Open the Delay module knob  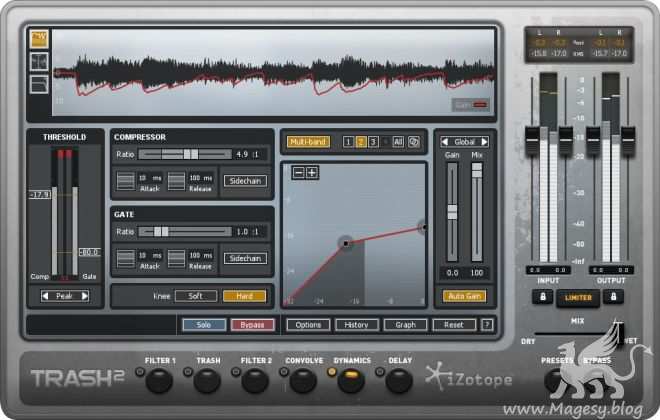[x=399, y=381]
